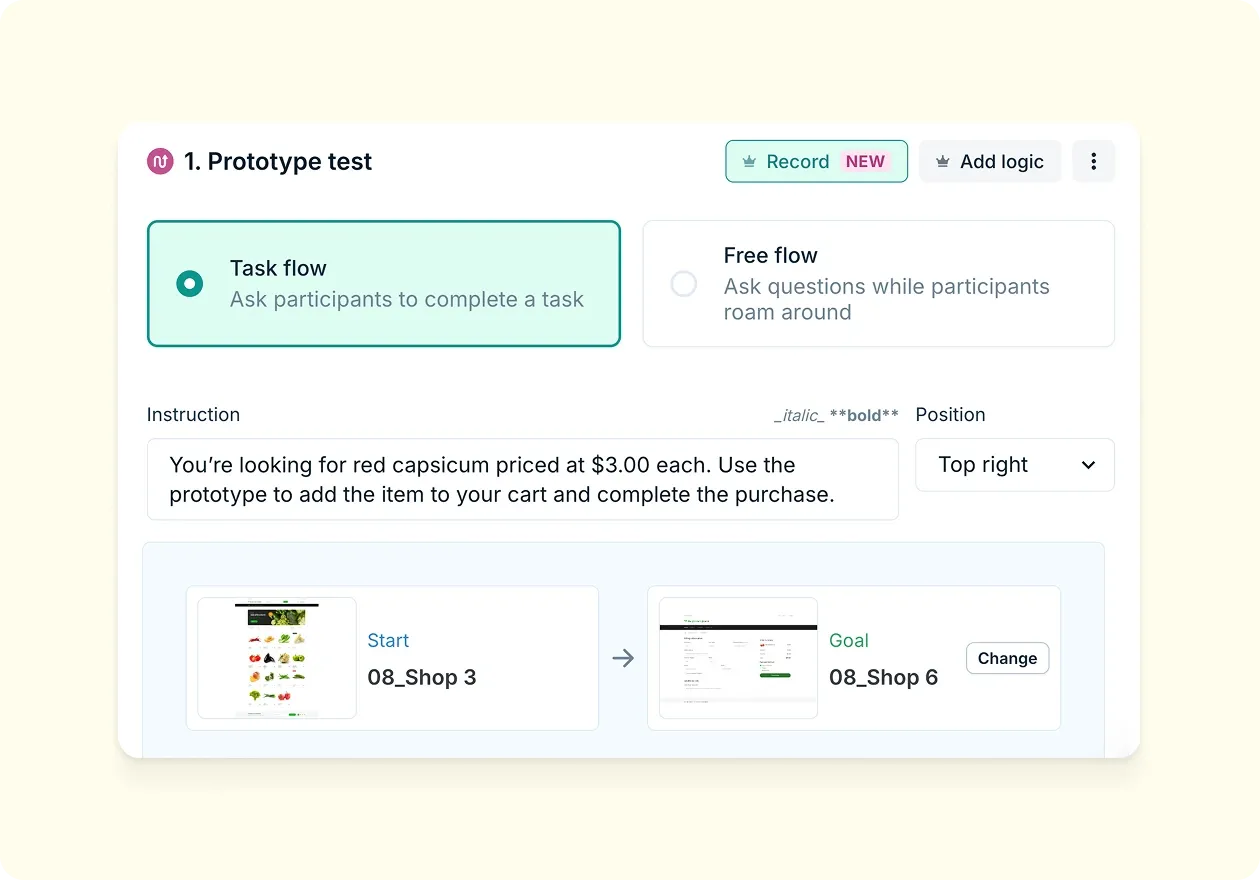Click the 08_Shop 6 goal screen thumbnail

pos(737,658)
